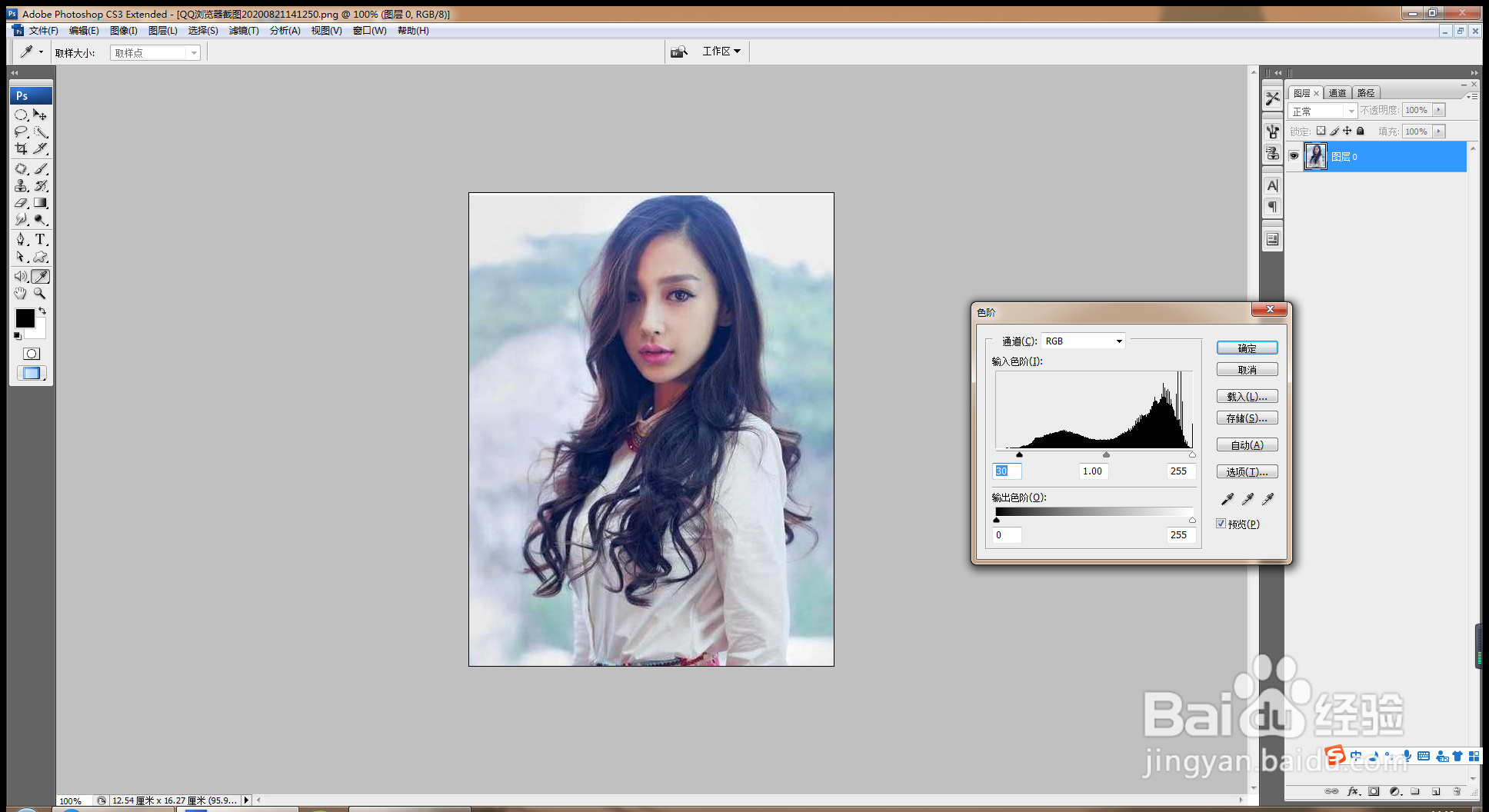
Task: Switch to the 通道 tab
Action: [x=1337, y=93]
